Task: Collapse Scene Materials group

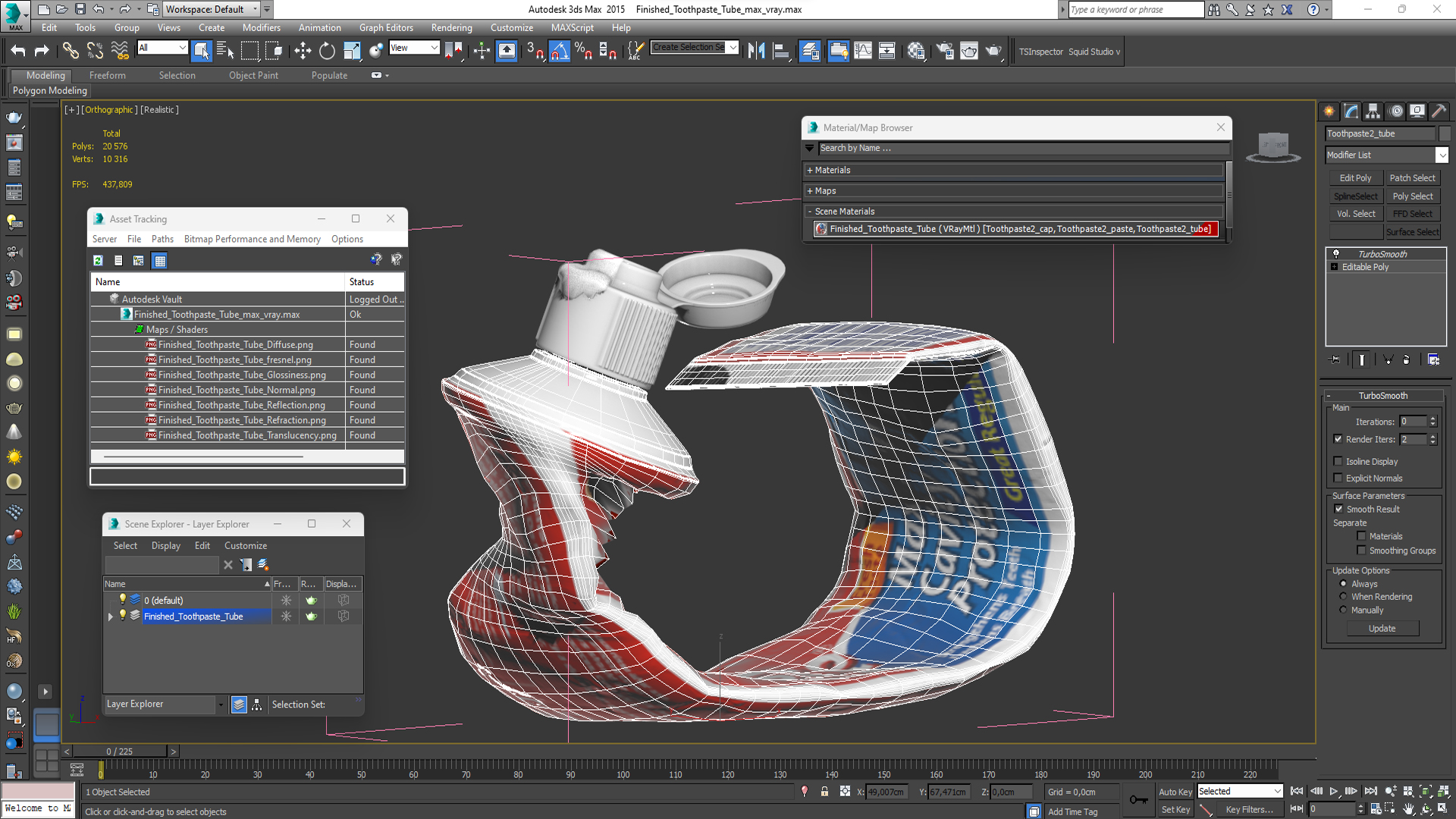Action: pos(1014,211)
